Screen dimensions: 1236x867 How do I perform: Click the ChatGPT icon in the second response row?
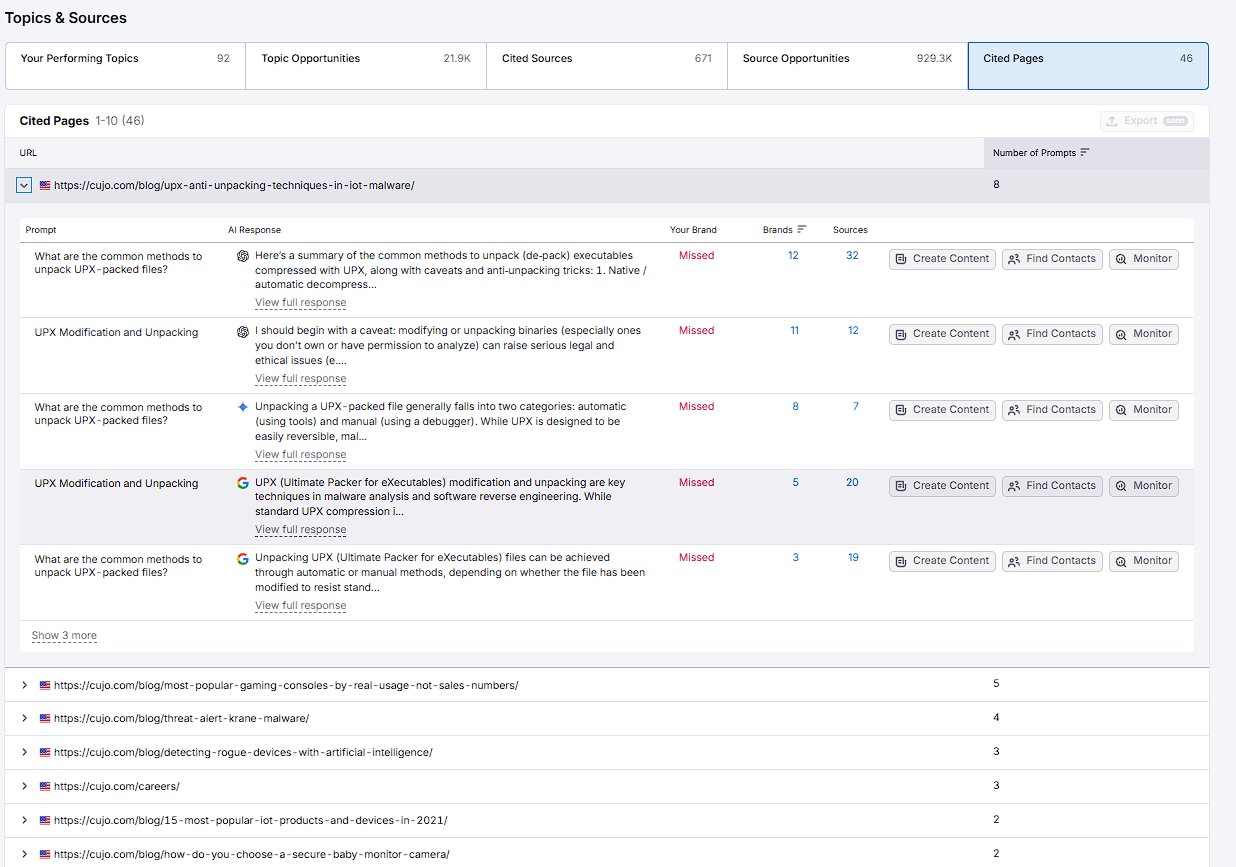click(x=242, y=332)
